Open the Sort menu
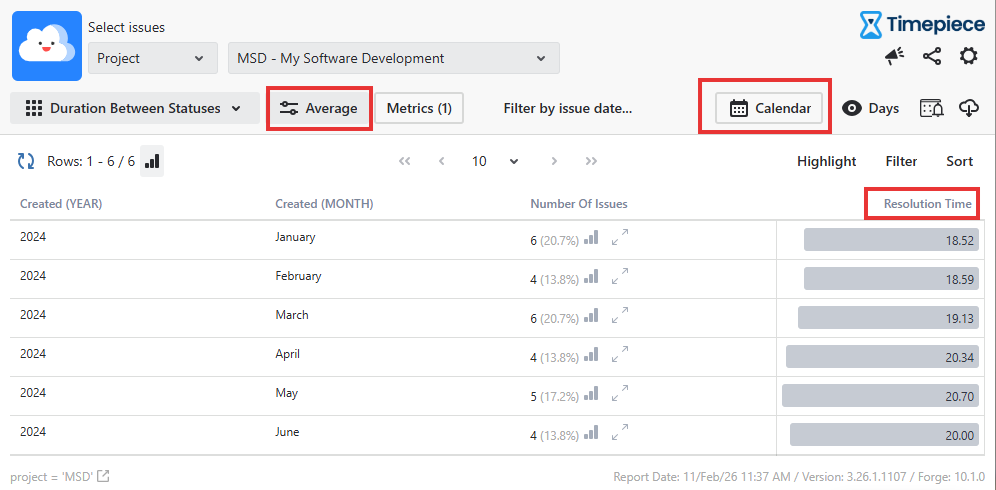 (x=959, y=161)
